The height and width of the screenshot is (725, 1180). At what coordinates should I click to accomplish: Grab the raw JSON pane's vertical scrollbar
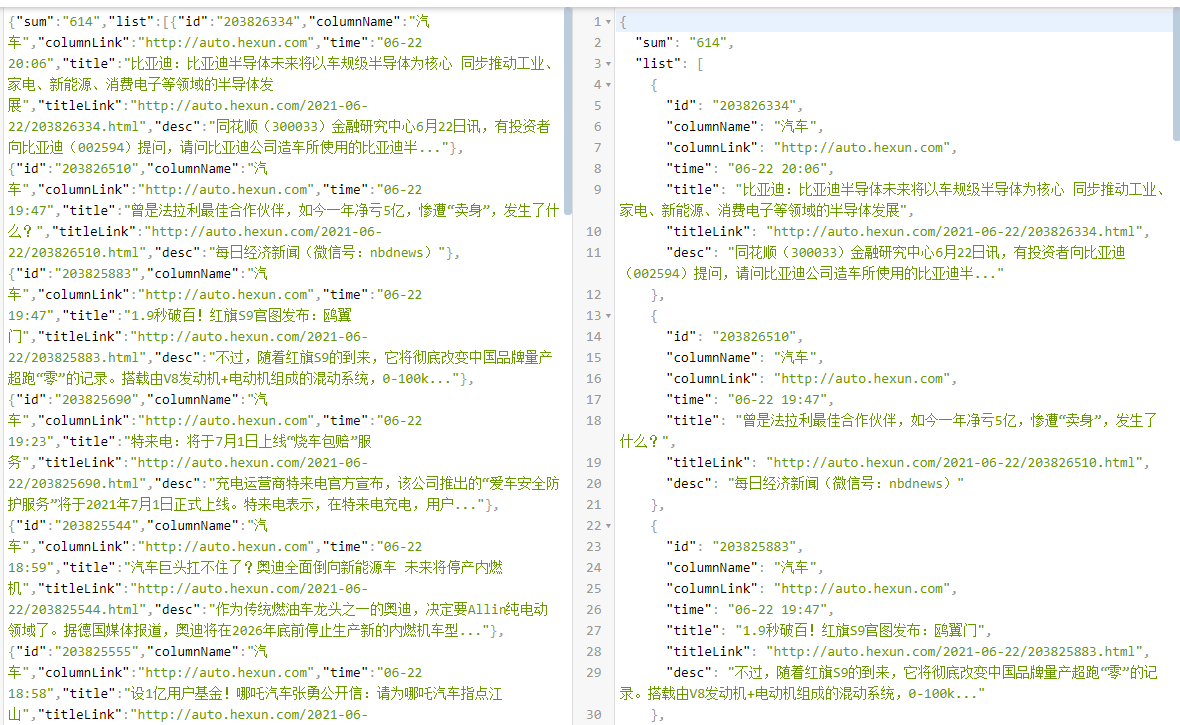point(568,111)
